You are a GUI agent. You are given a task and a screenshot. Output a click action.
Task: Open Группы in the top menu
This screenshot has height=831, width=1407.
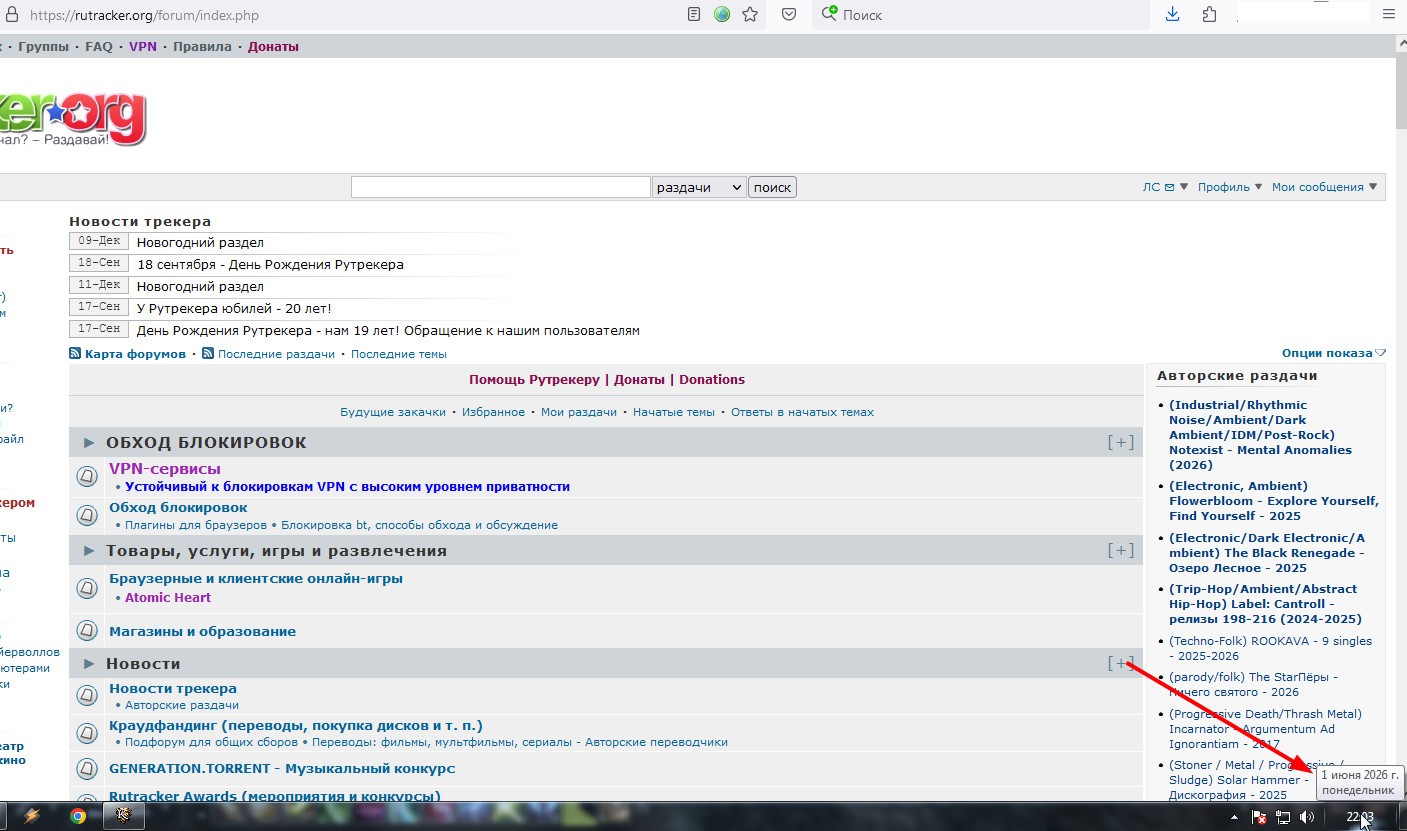coord(44,47)
